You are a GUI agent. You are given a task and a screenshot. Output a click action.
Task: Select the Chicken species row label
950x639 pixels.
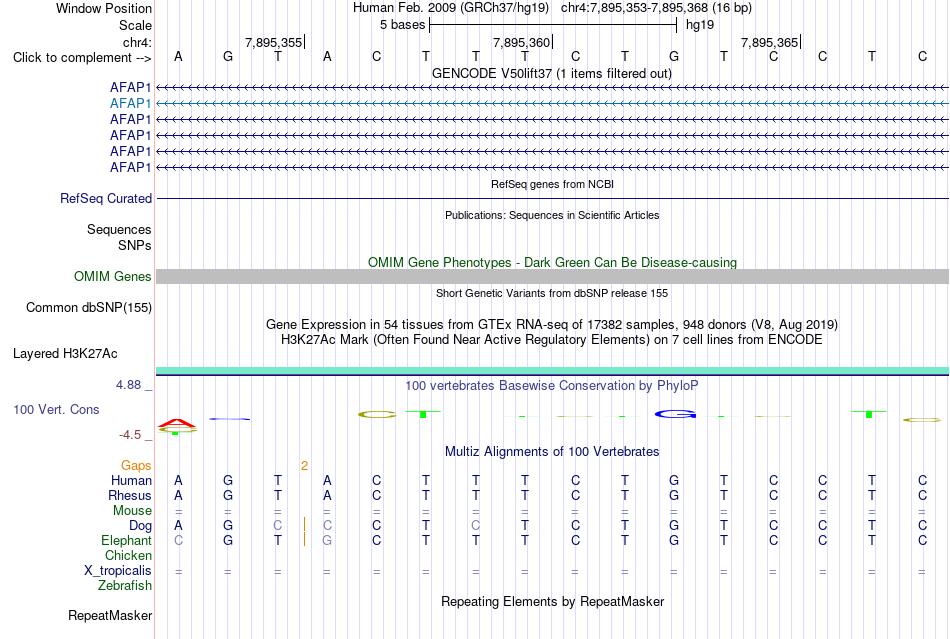(128, 556)
